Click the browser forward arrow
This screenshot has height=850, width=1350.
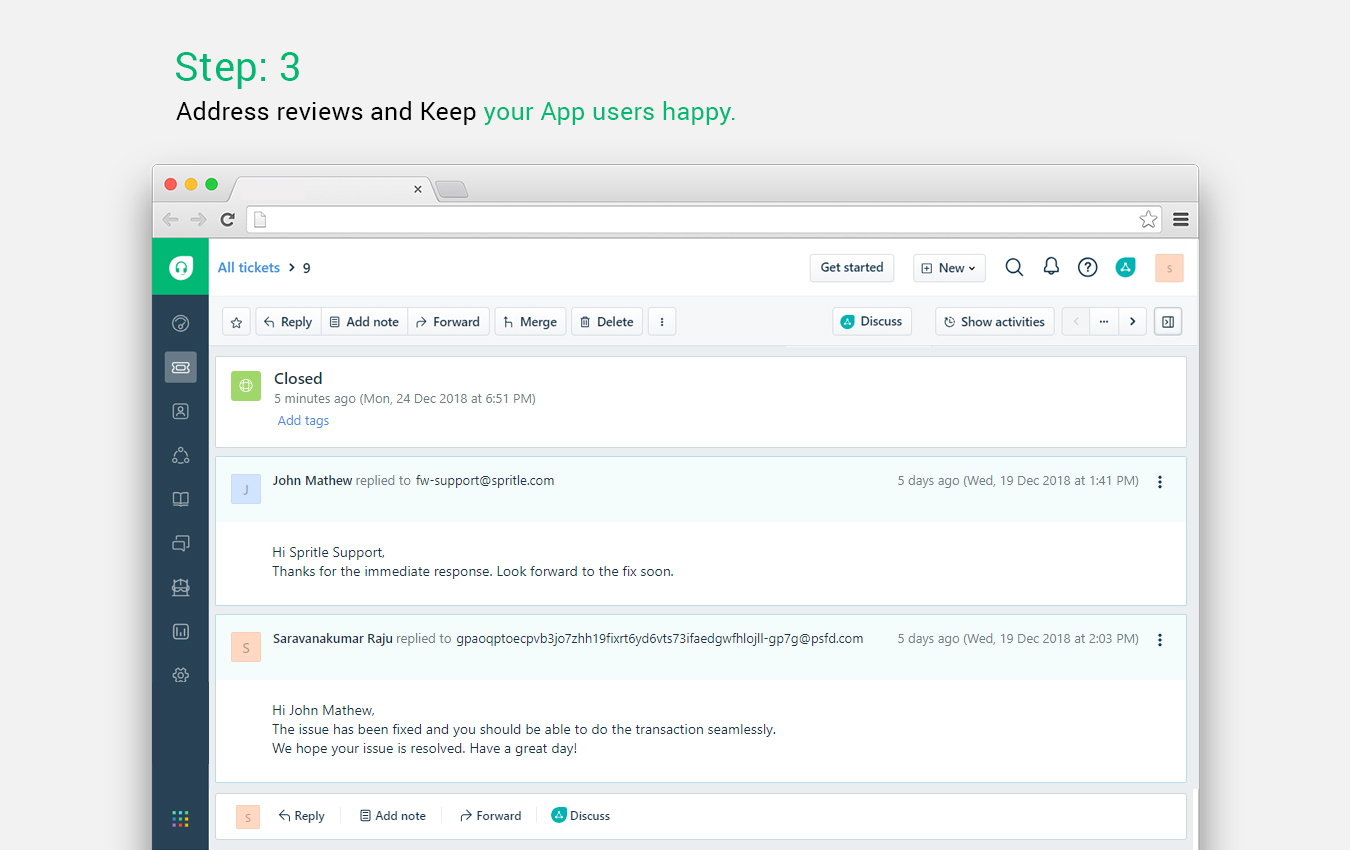point(198,219)
